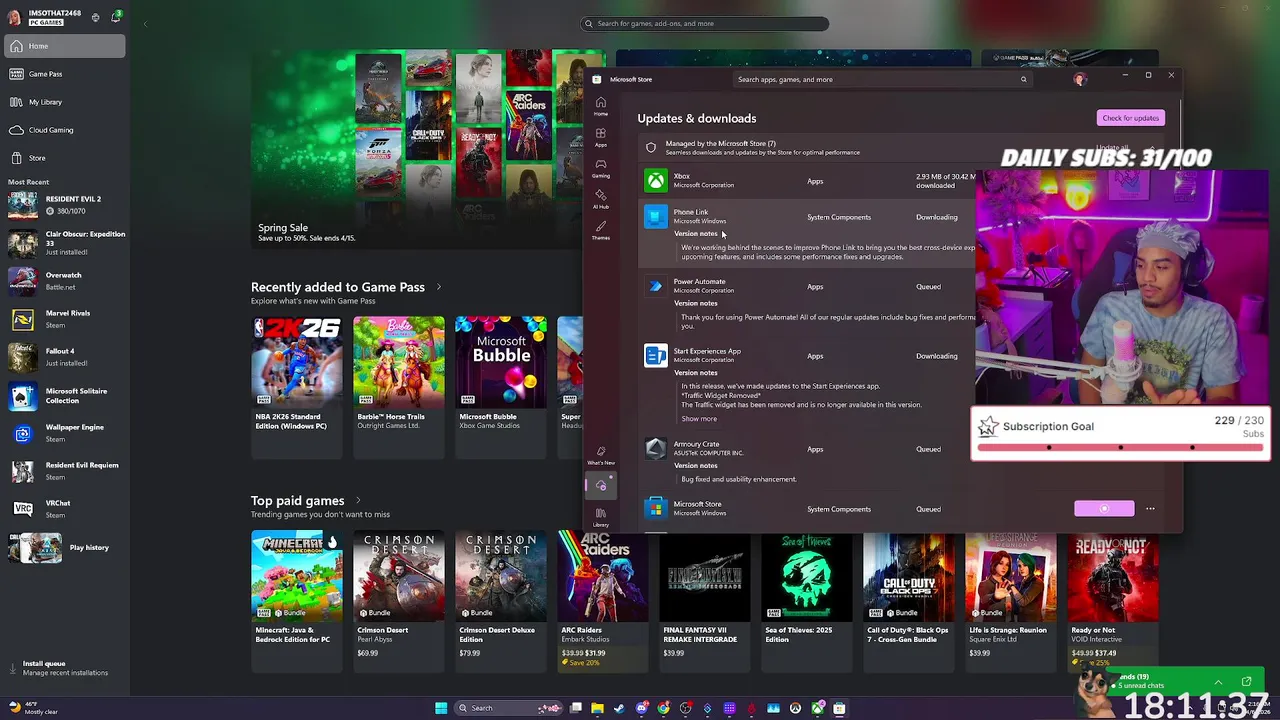The width and height of the screenshot is (1280, 720).
Task: Open Clair Obscur: Expedition 33 in Most Recent
Action: 65,243
